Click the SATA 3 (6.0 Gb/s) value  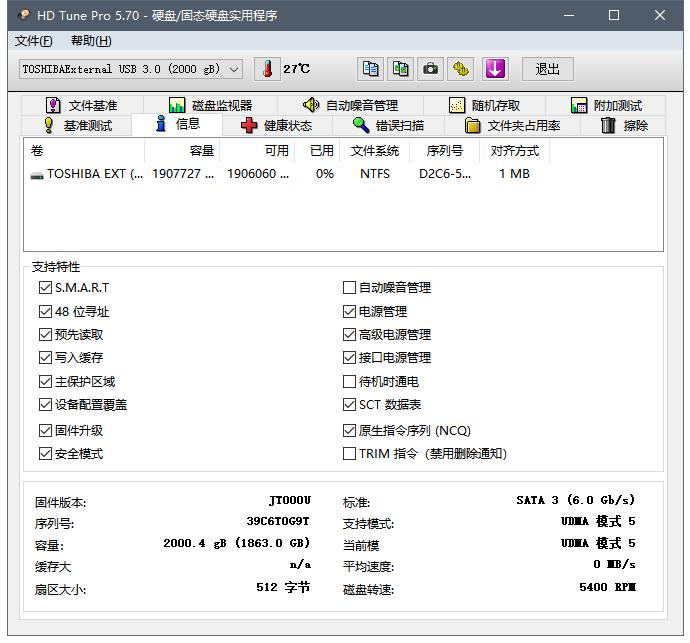pyautogui.click(x=576, y=500)
